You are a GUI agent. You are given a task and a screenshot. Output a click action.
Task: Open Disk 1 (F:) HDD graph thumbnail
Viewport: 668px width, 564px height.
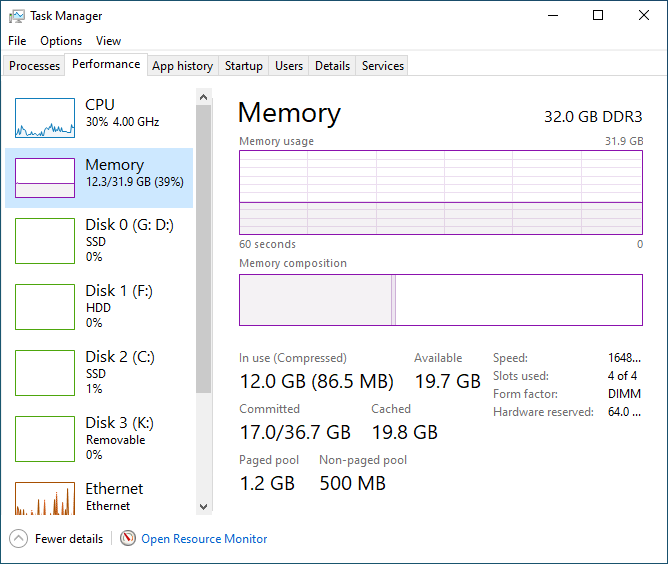pos(45,307)
